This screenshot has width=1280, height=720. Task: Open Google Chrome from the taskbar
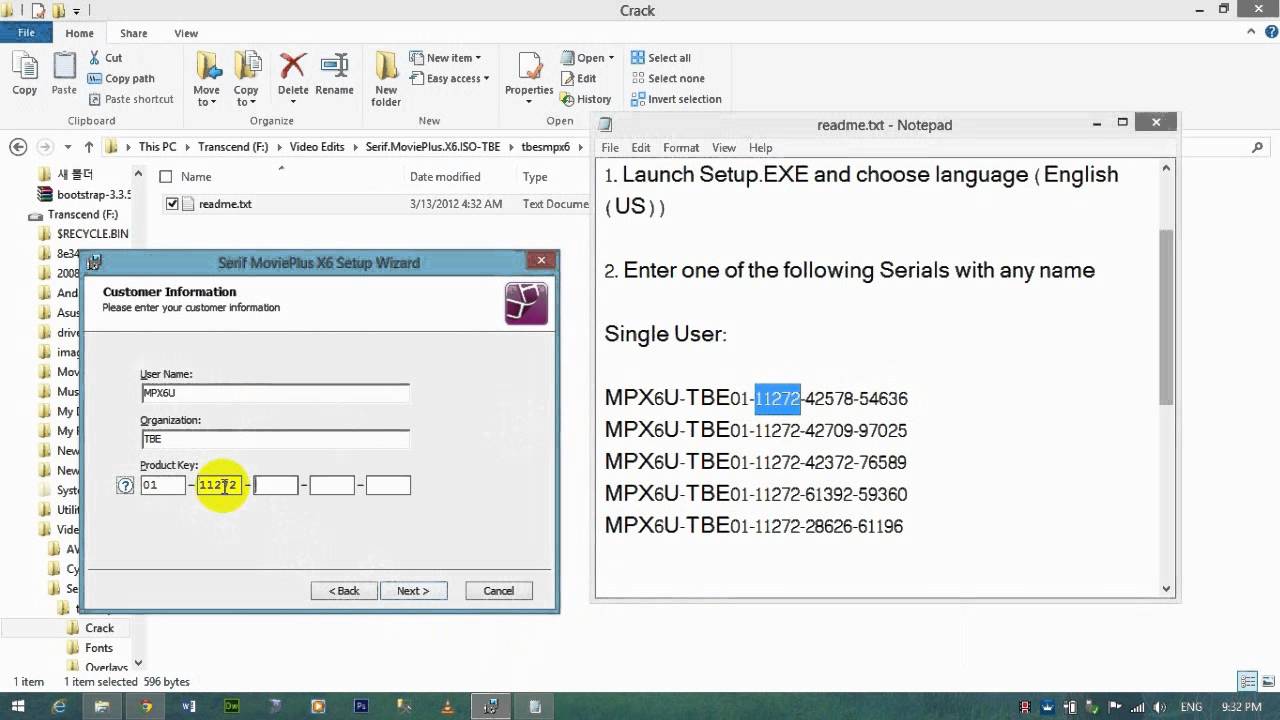tap(146, 706)
